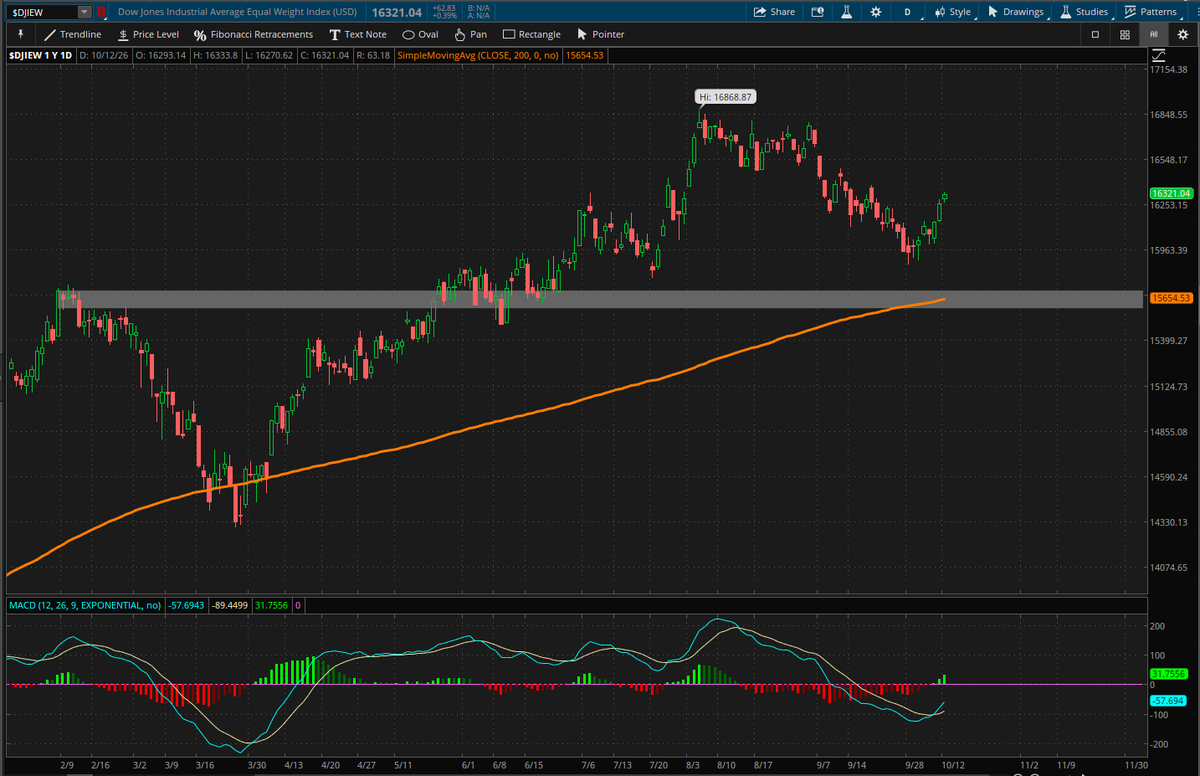Switch to grid chart layout icon

click(x=1125, y=34)
